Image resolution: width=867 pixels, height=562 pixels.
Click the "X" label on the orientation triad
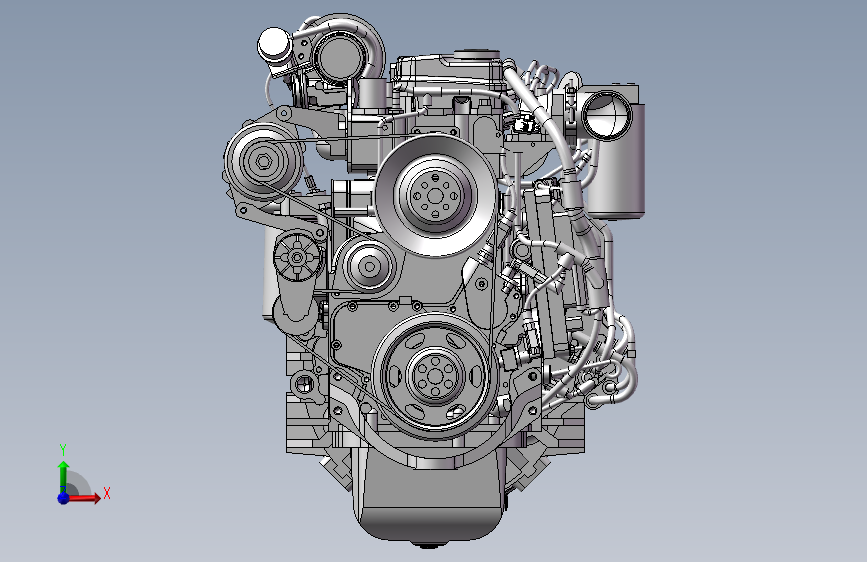pos(107,493)
